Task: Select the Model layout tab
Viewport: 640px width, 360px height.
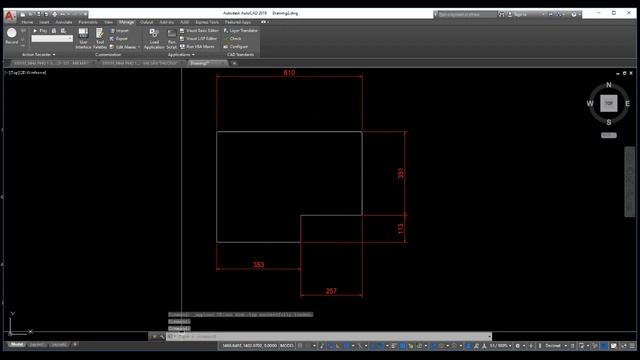Action: (16, 345)
